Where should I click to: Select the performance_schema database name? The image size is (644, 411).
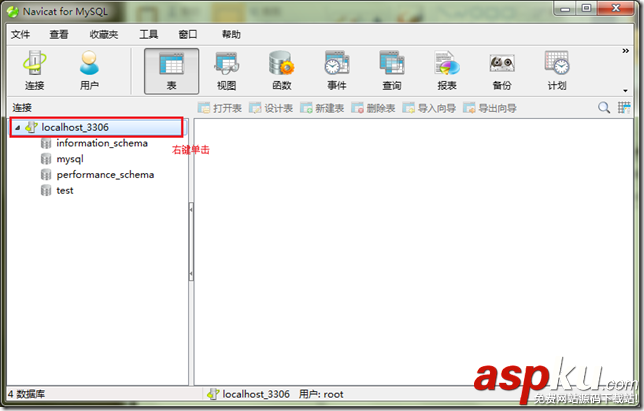[105, 175]
